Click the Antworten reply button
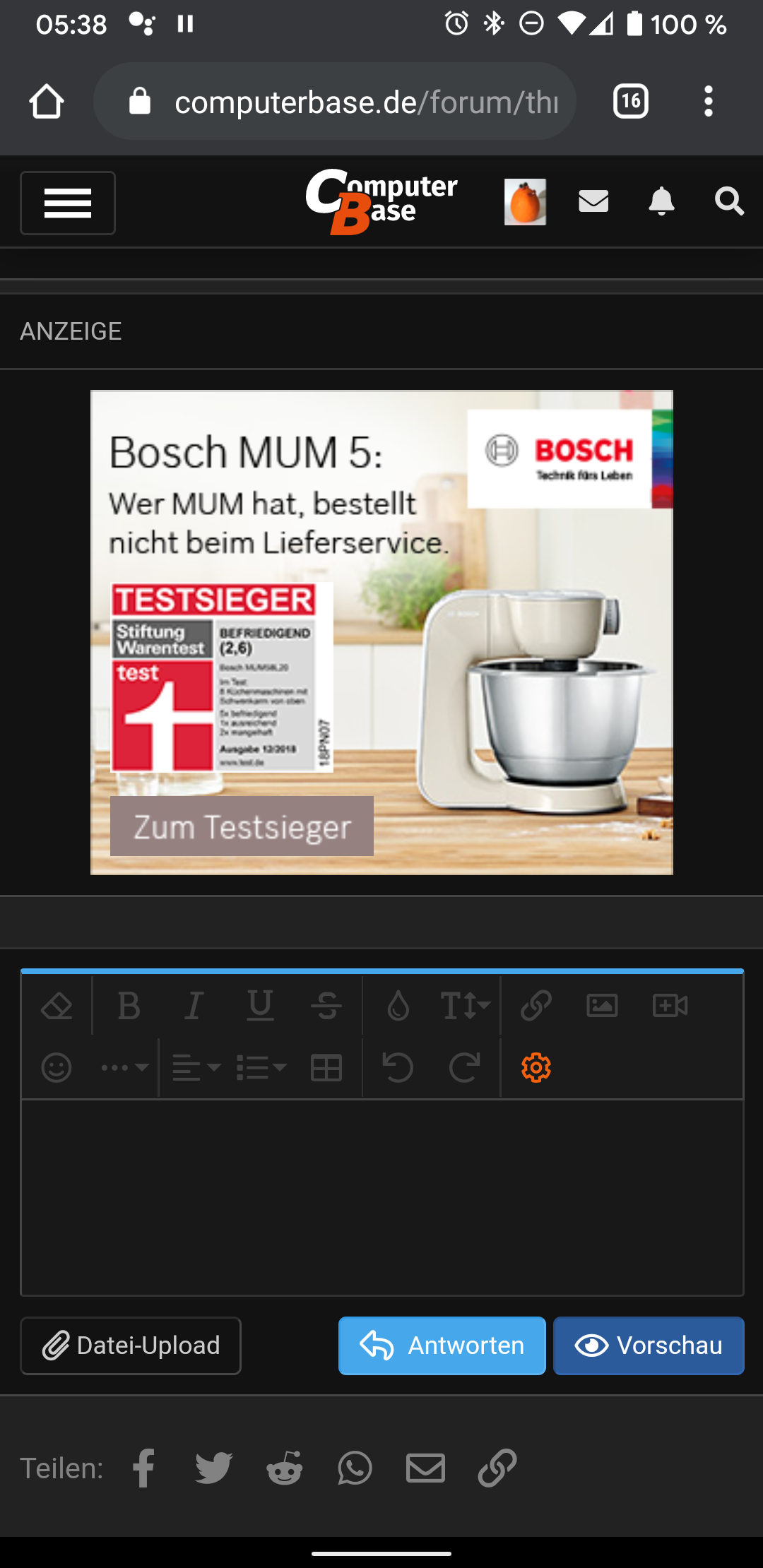Image resolution: width=763 pixels, height=1568 pixels. pos(442,1346)
